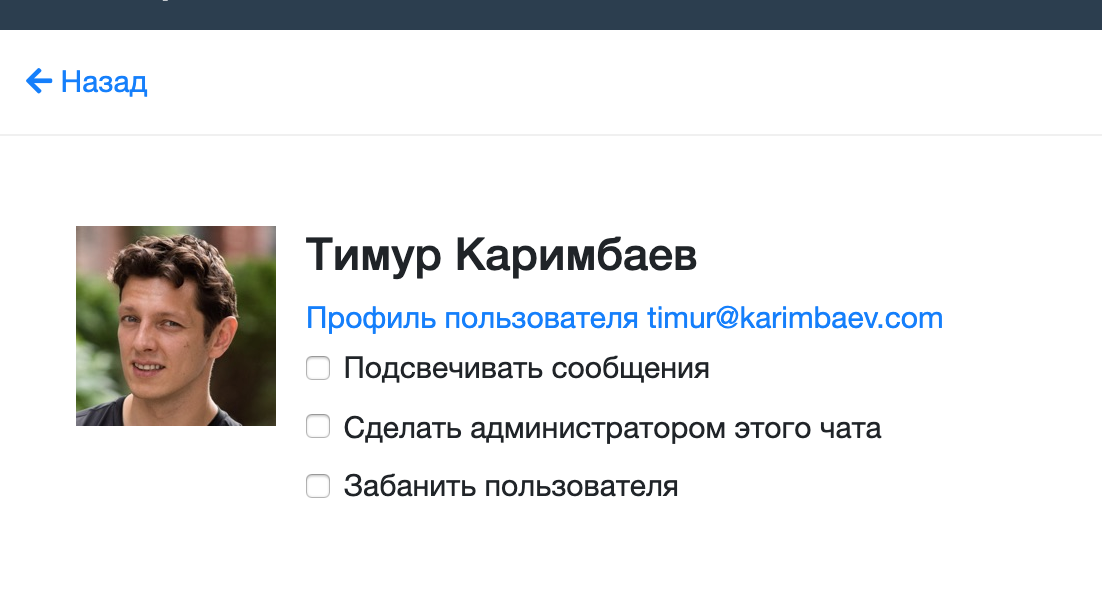Click the blue back arrow icon
Screen dimensions: 1102x592
pyautogui.click(x=39, y=81)
